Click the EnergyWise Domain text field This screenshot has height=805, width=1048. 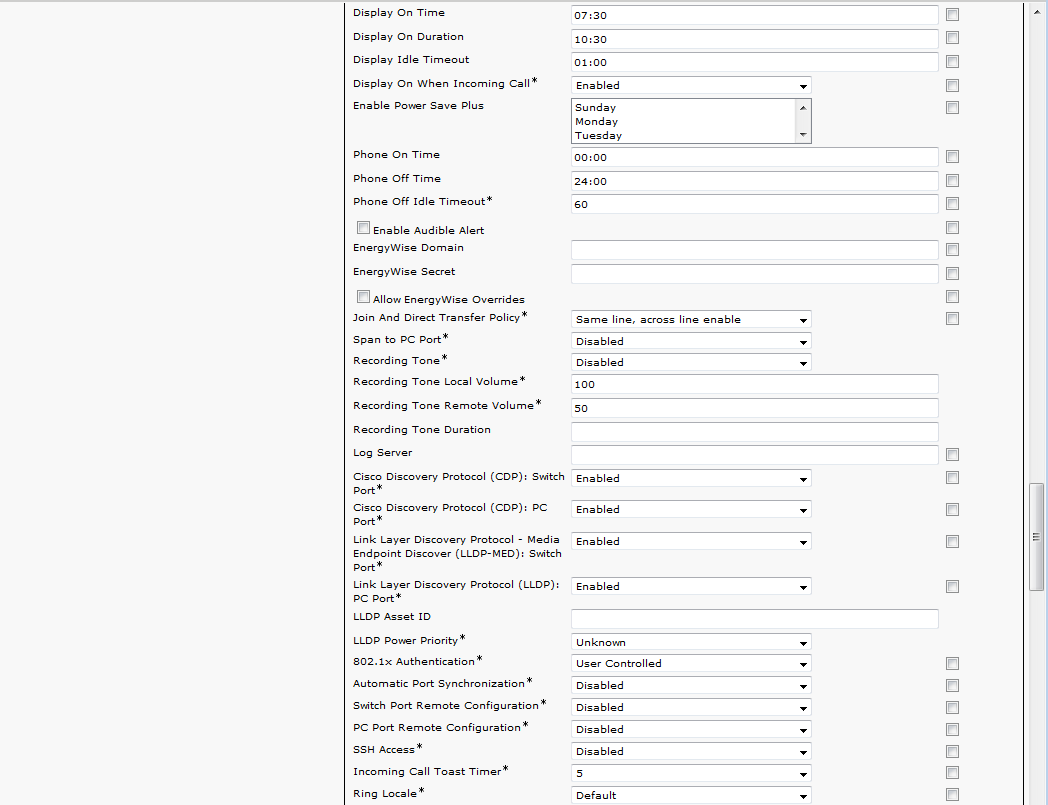754,250
